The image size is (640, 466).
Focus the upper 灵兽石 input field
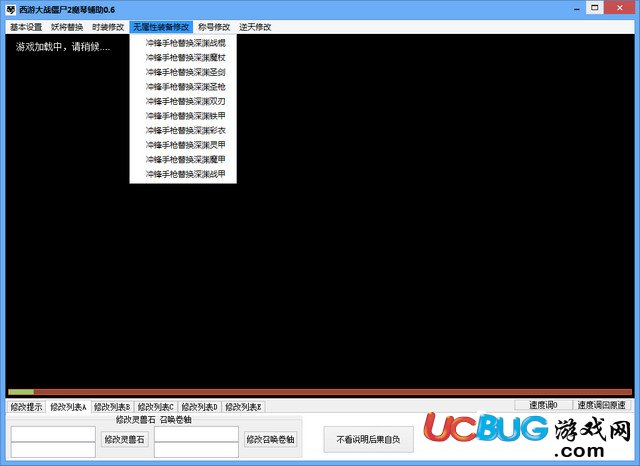pyautogui.click(x=53, y=434)
